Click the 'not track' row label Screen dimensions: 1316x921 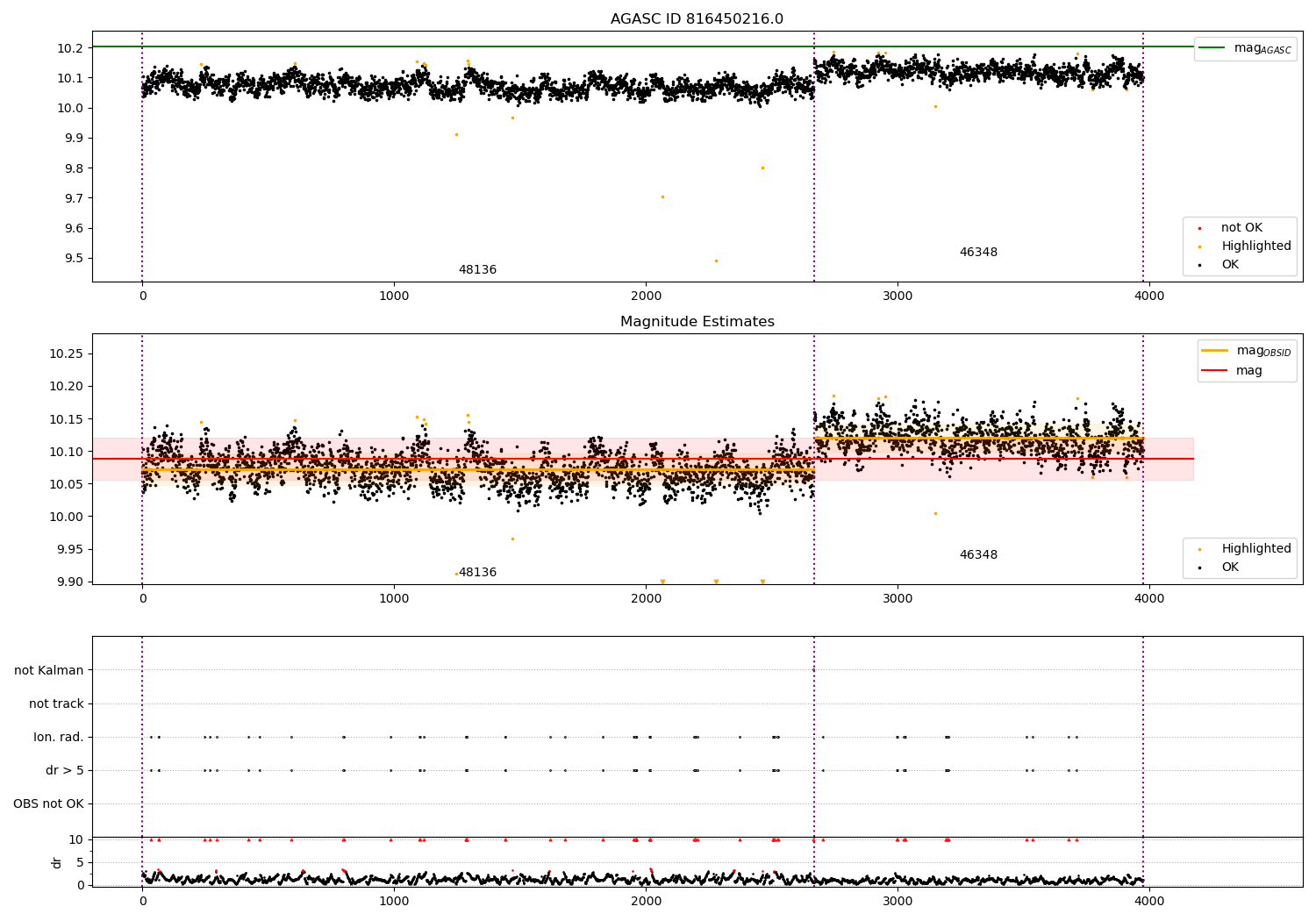tap(56, 703)
